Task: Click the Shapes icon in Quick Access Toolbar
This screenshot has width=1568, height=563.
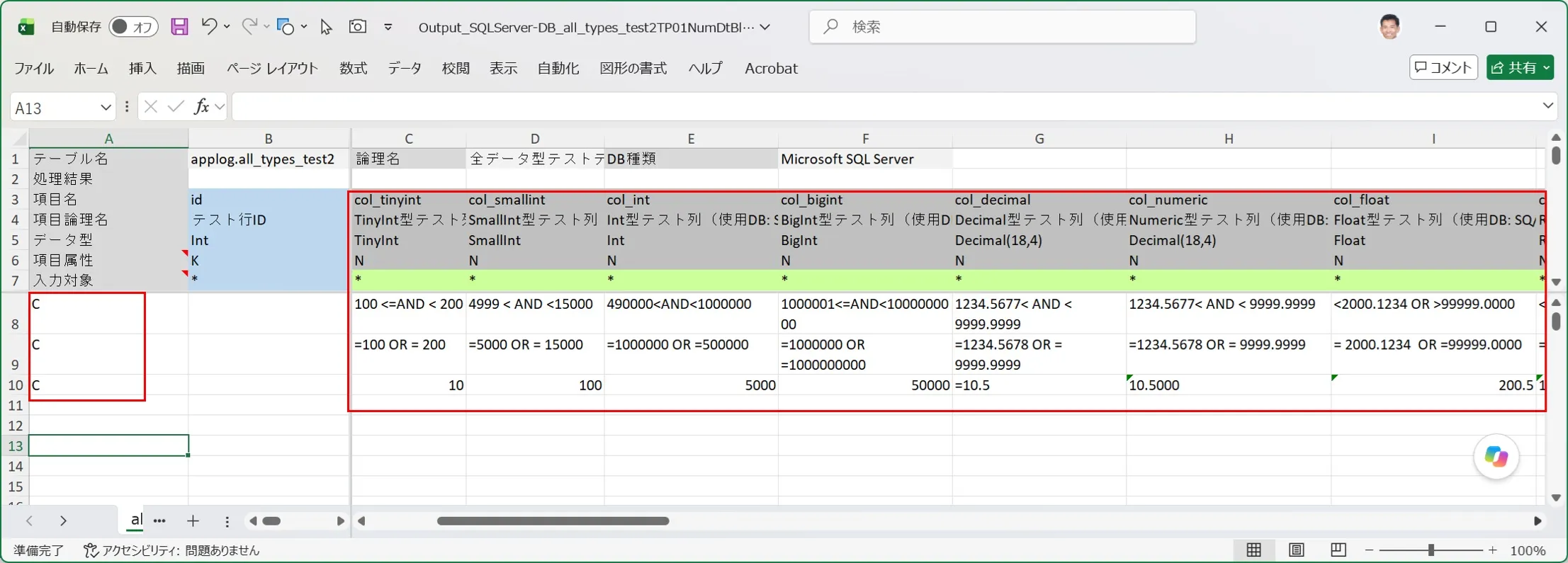Action: (286, 27)
